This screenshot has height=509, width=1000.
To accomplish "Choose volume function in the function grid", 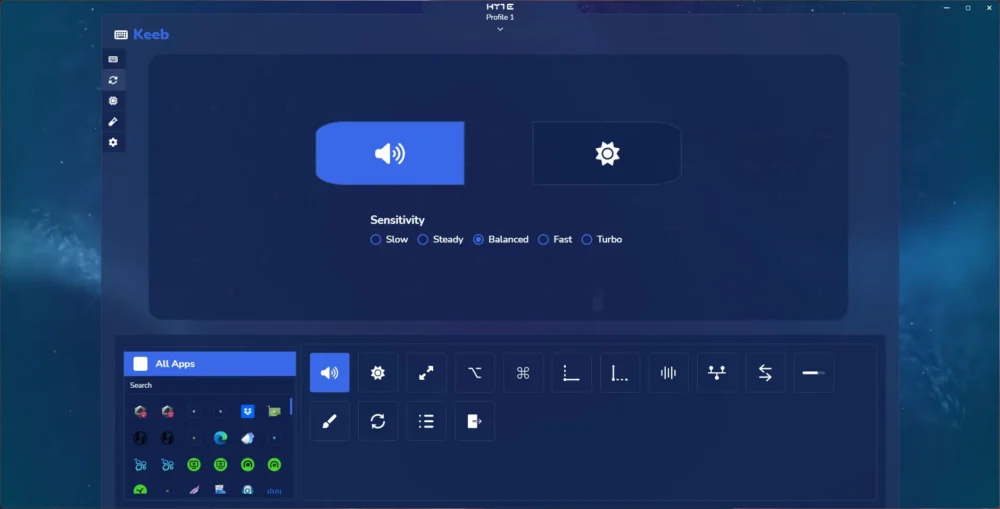I will 330,373.
